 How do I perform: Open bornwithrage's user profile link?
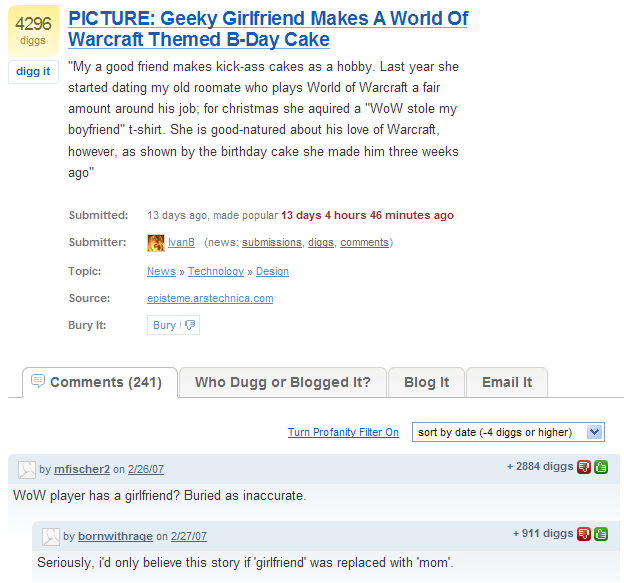point(115,536)
